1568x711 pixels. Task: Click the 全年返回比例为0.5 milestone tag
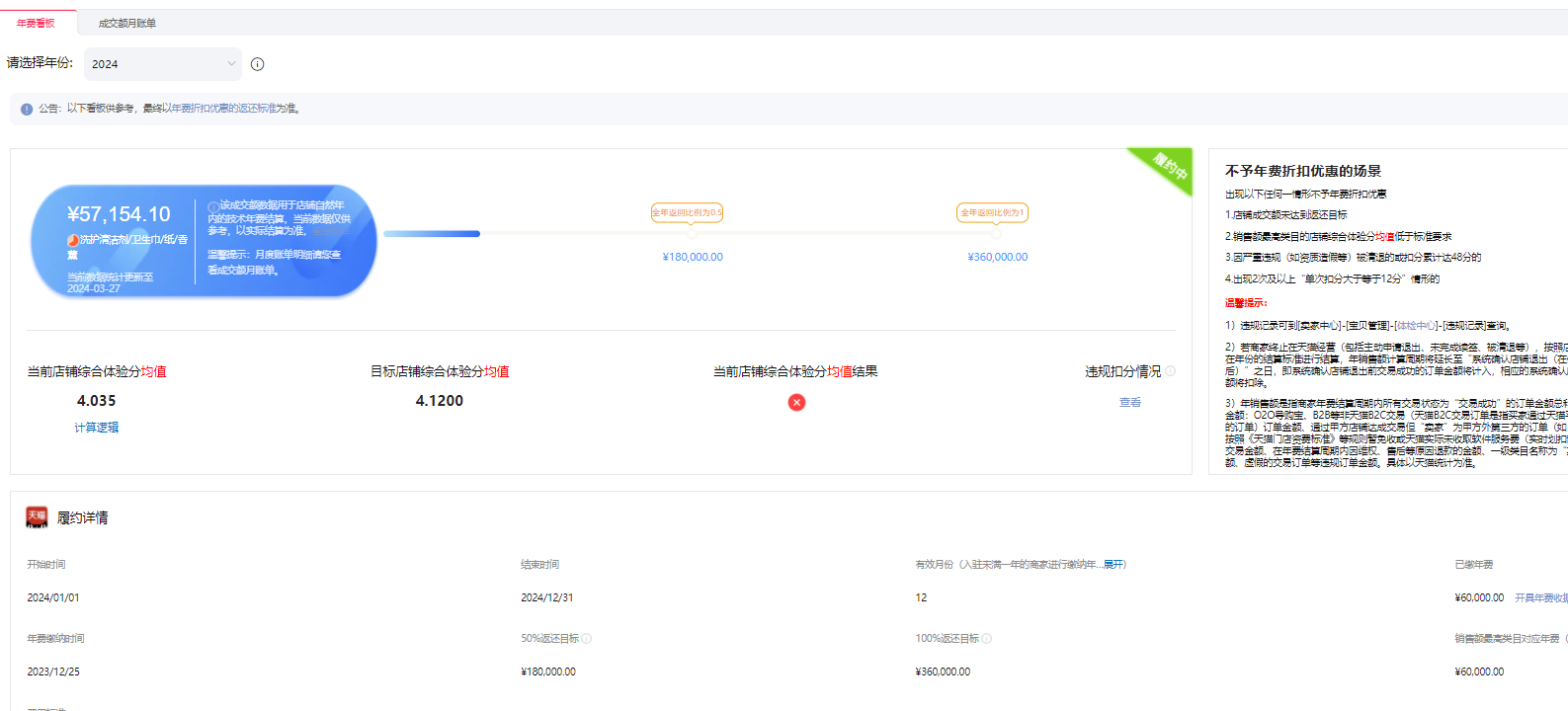click(x=687, y=212)
